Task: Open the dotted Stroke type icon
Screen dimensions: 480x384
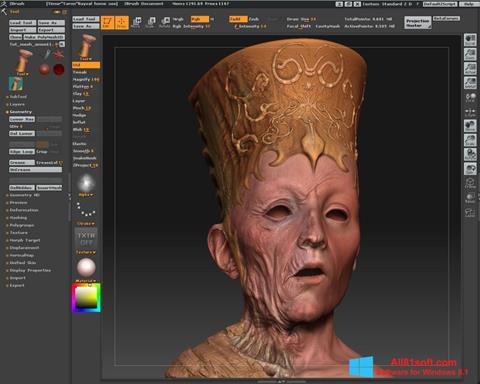Action: click(86, 210)
